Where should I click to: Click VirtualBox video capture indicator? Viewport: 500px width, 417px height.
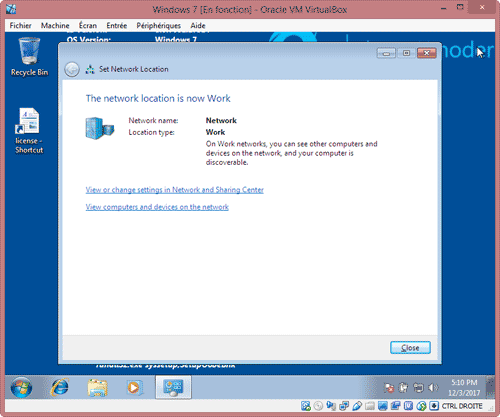[395, 406]
